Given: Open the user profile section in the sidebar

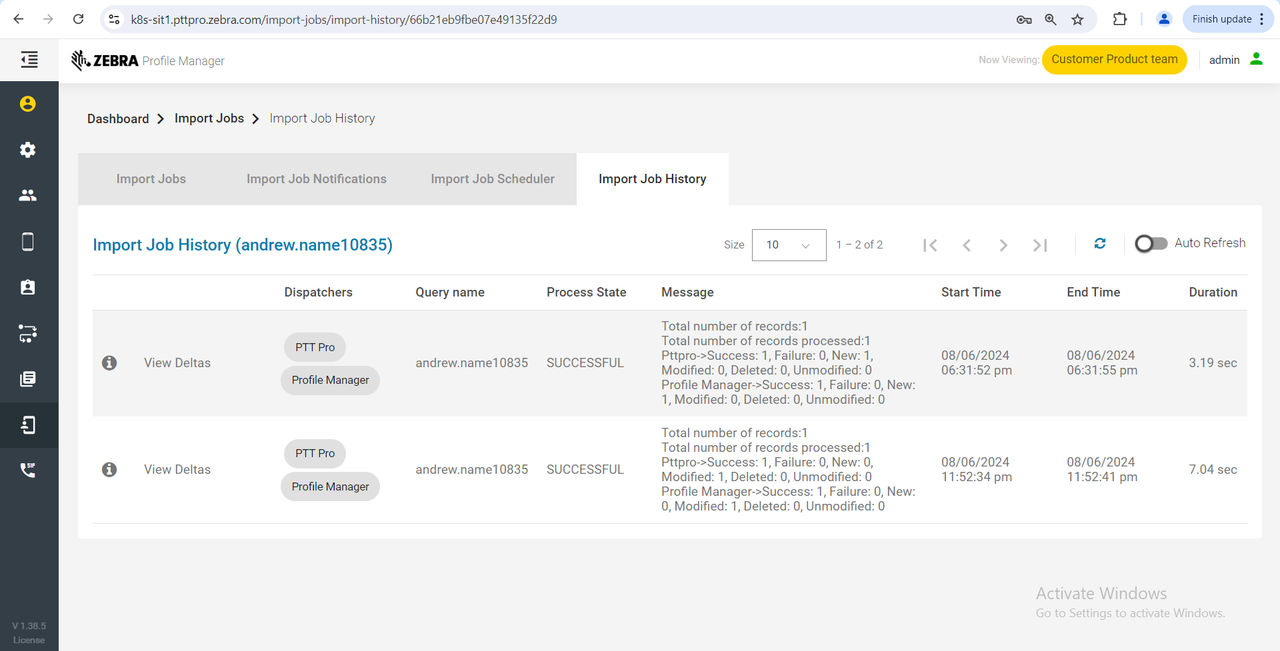Looking at the screenshot, I should (x=27, y=102).
